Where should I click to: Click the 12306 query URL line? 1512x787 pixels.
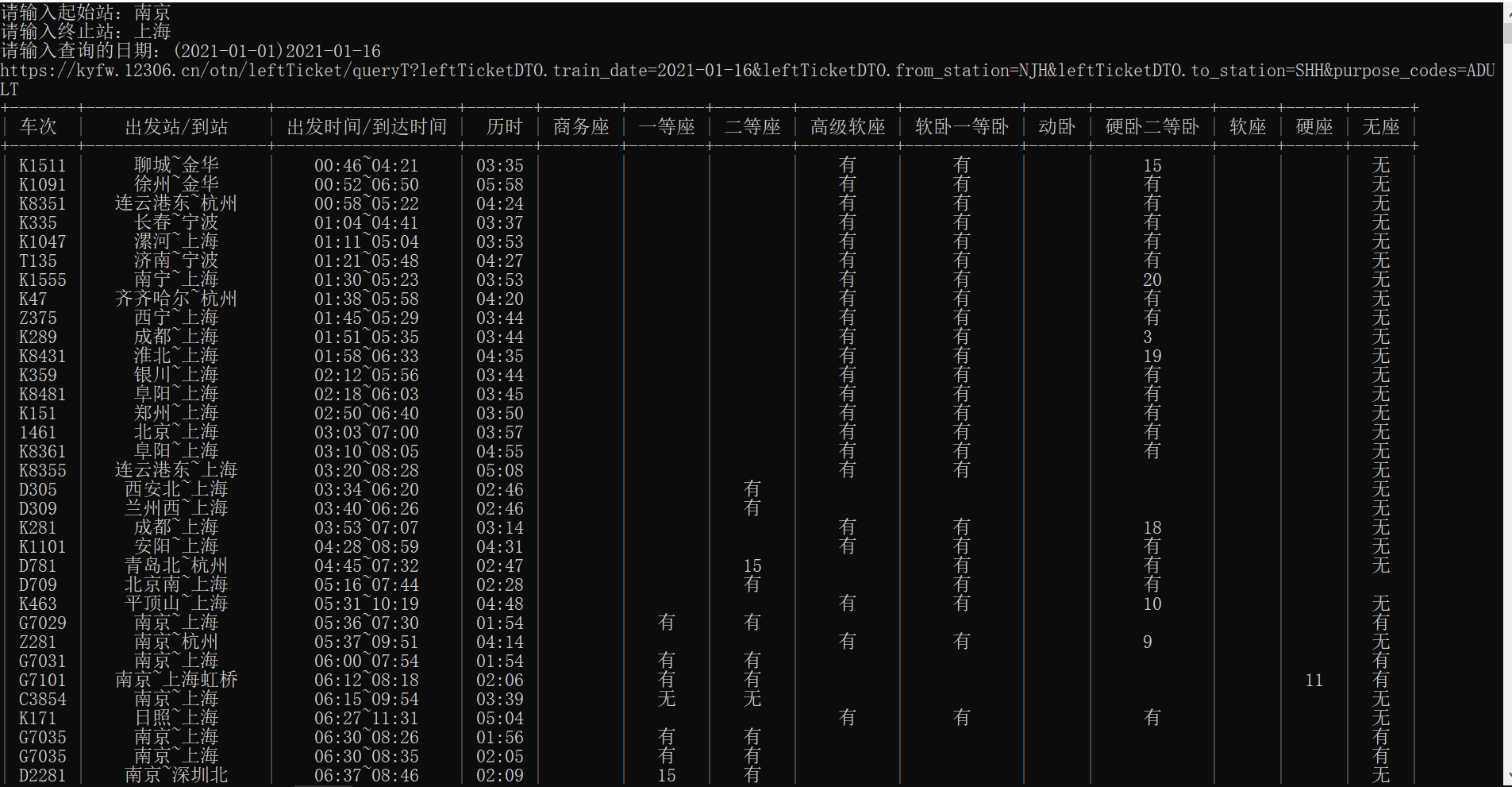tap(747, 79)
